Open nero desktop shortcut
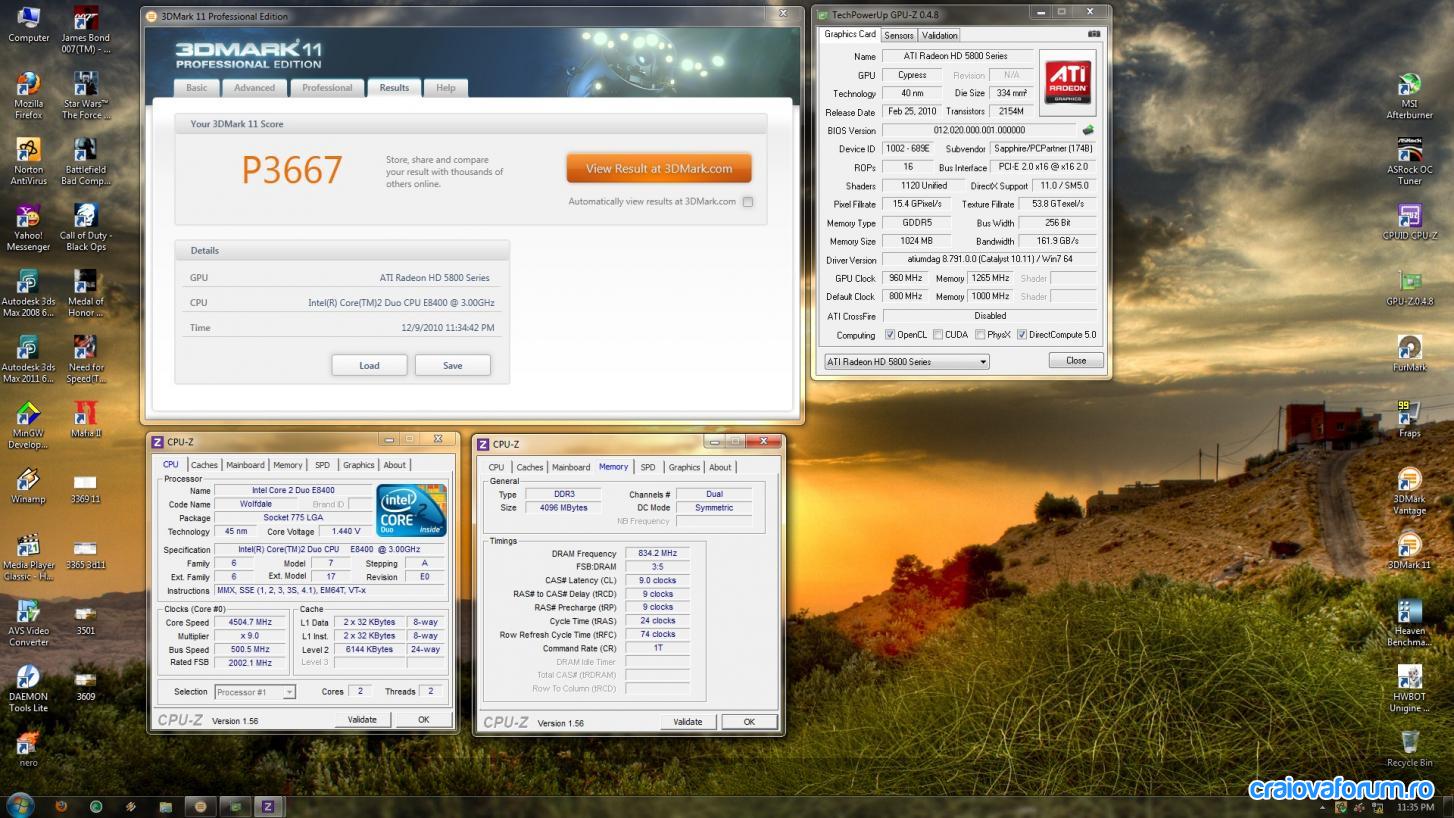Viewport: 1454px width, 818px height. [29, 750]
